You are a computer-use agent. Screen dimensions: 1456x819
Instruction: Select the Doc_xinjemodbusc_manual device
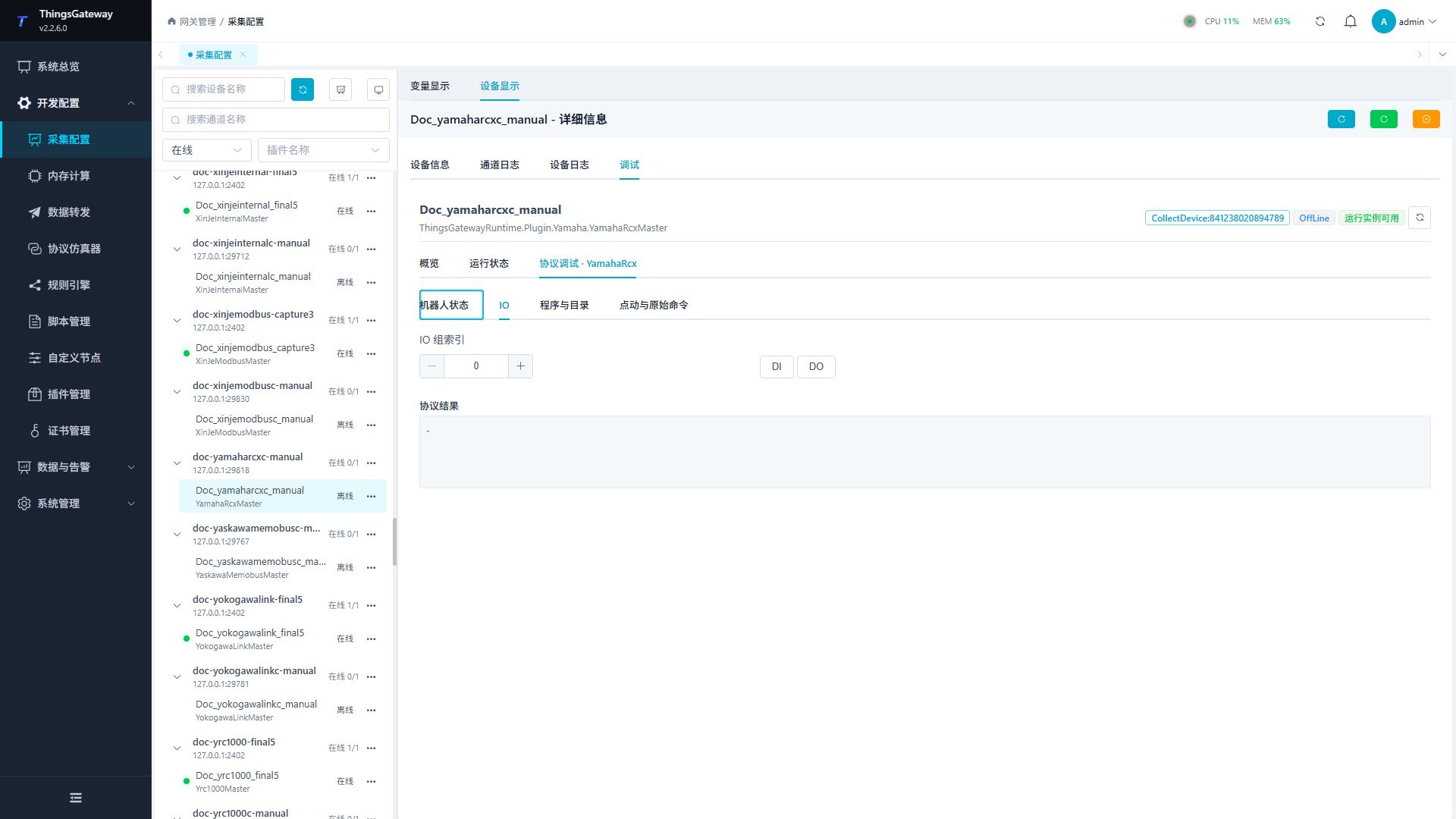tap(282, 425)
